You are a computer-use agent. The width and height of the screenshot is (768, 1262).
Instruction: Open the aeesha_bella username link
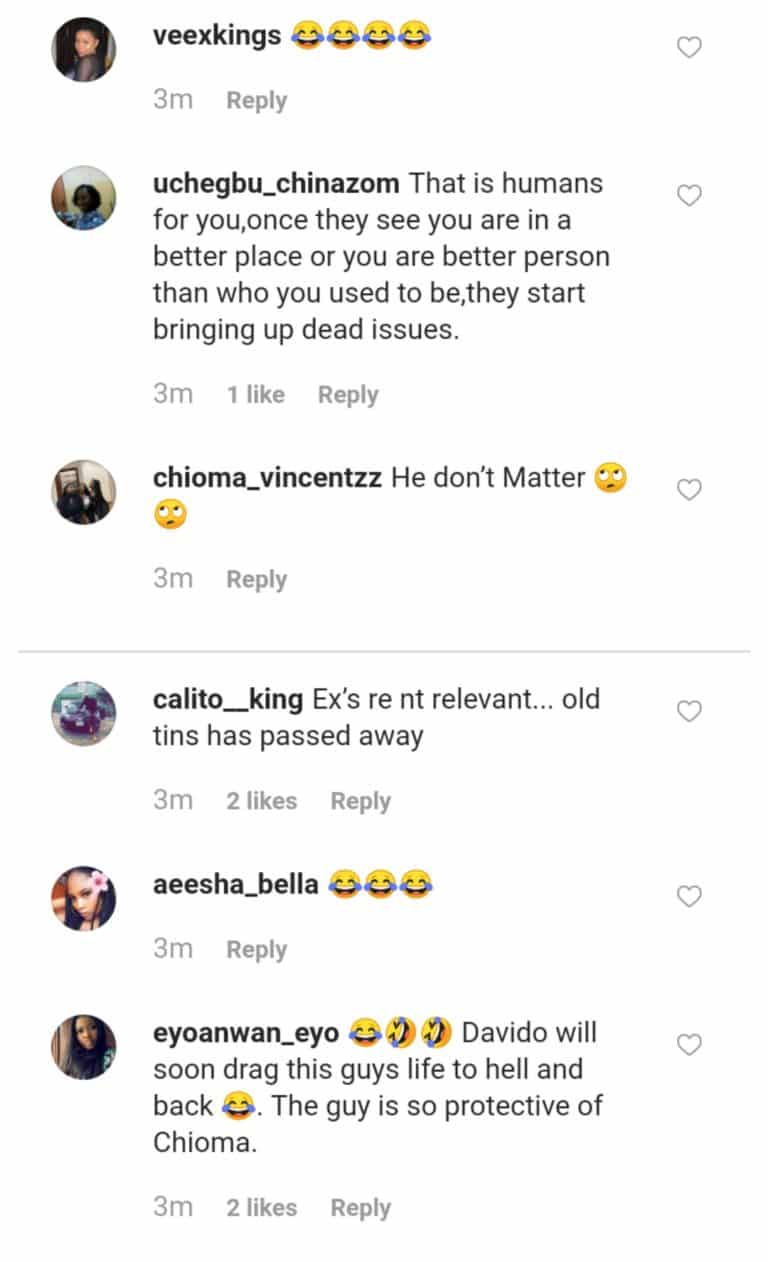pos(236,885)
